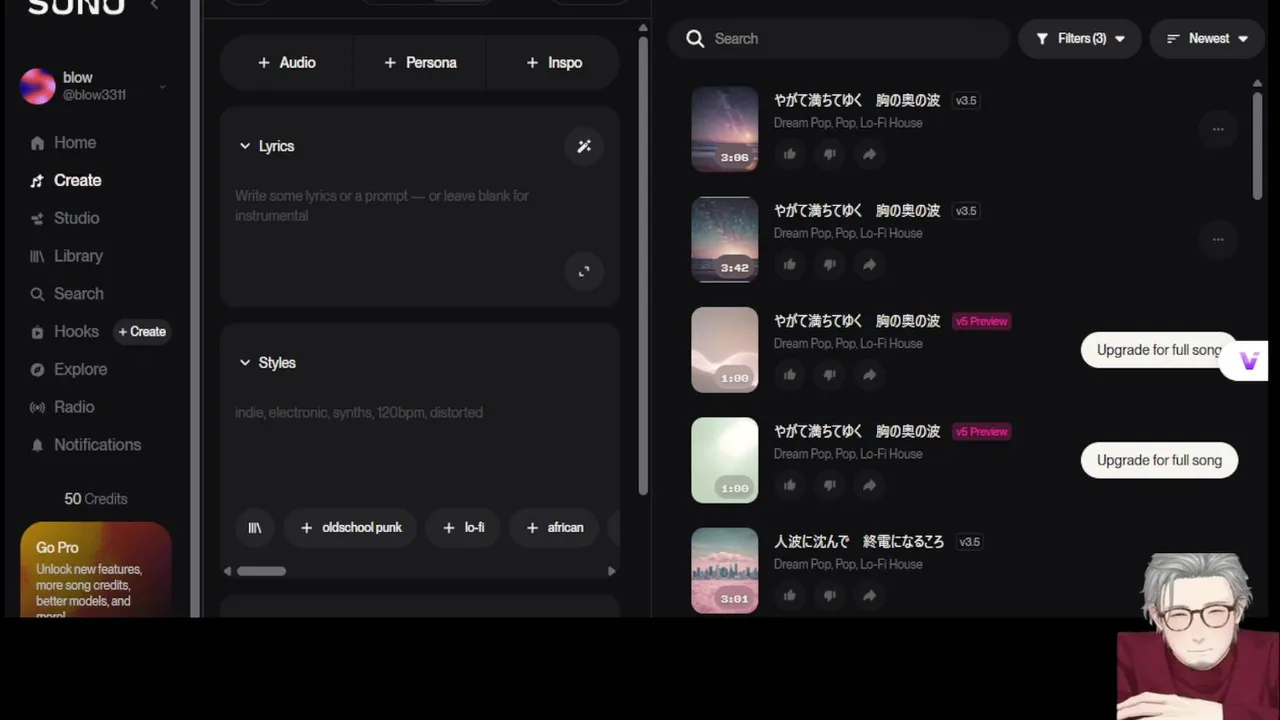Play the first v5 Preview 1:00 thumbnail
1280x720 pixels.
(725, 350)
